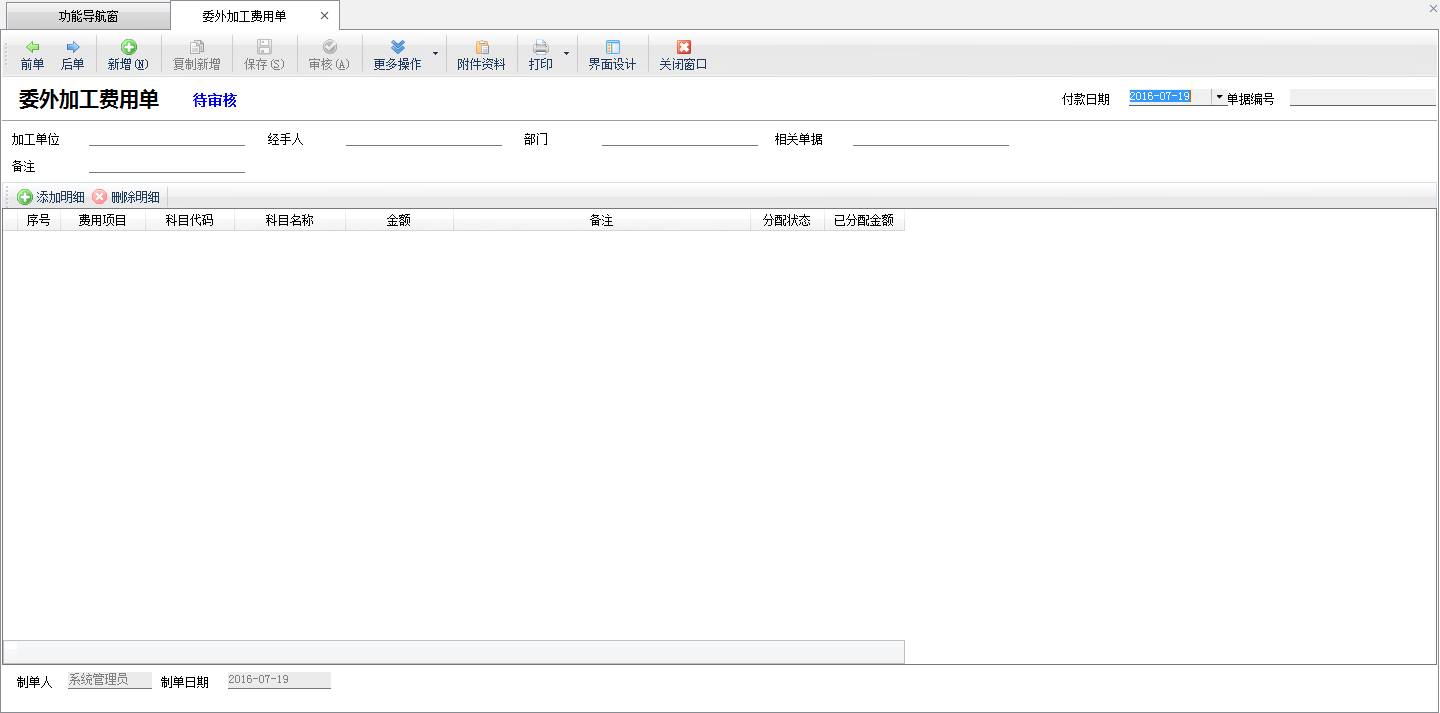Click the 打印 print icon
The width and height of the screenshot is (1440, 713).
pyautogui.click(x=540, y=47)
